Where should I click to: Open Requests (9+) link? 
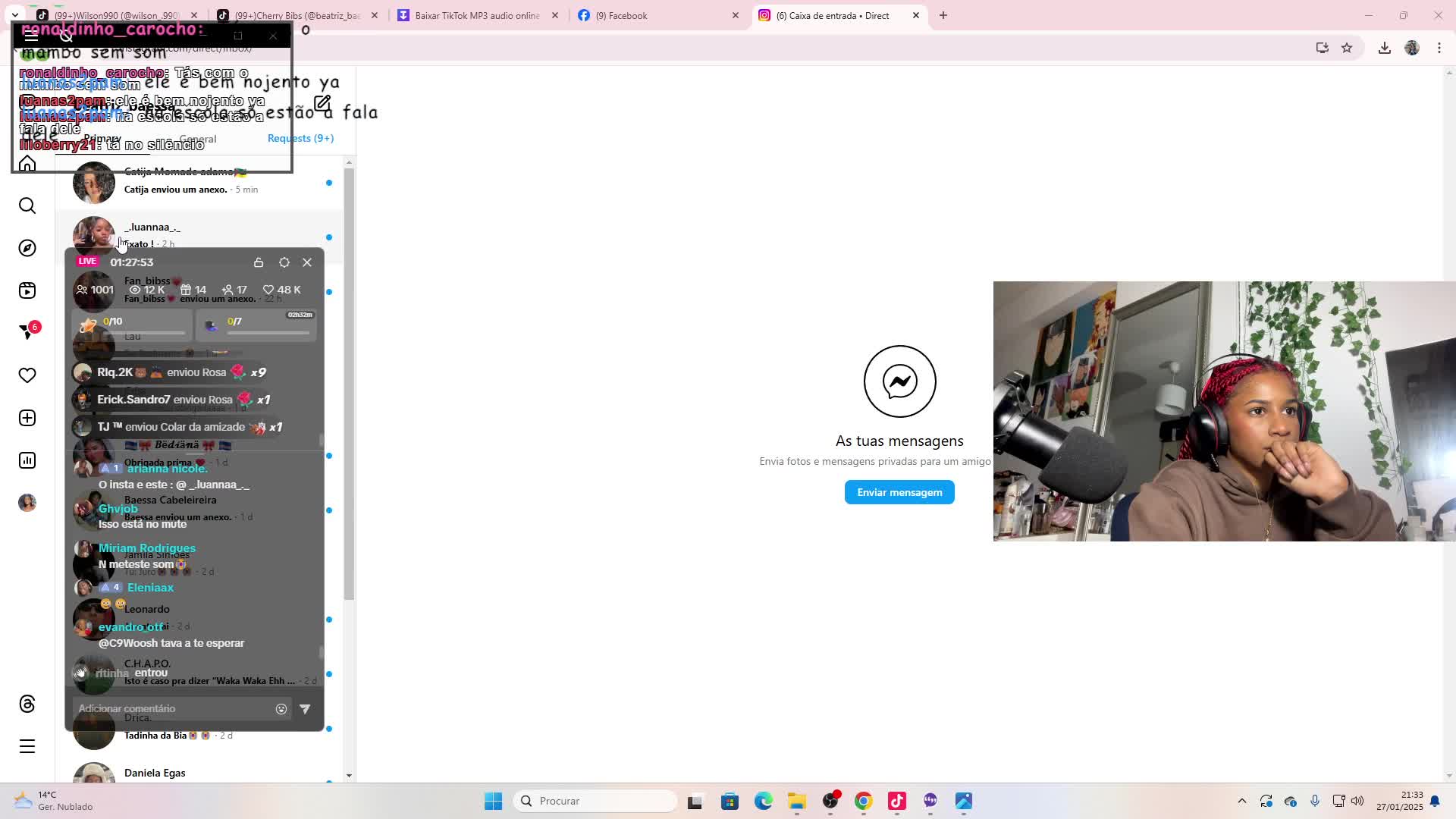tap(300, 138)
